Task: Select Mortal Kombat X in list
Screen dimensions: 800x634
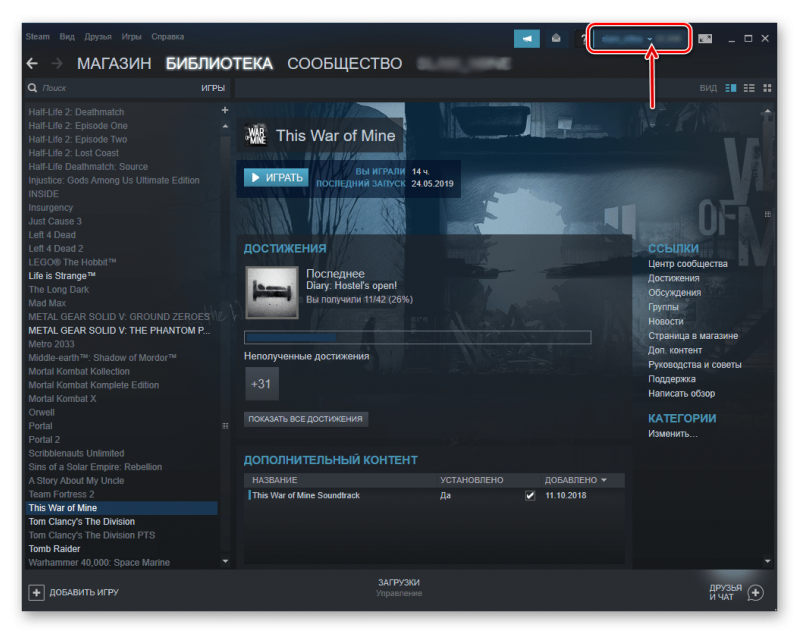Action: click(x=62, y=398)
